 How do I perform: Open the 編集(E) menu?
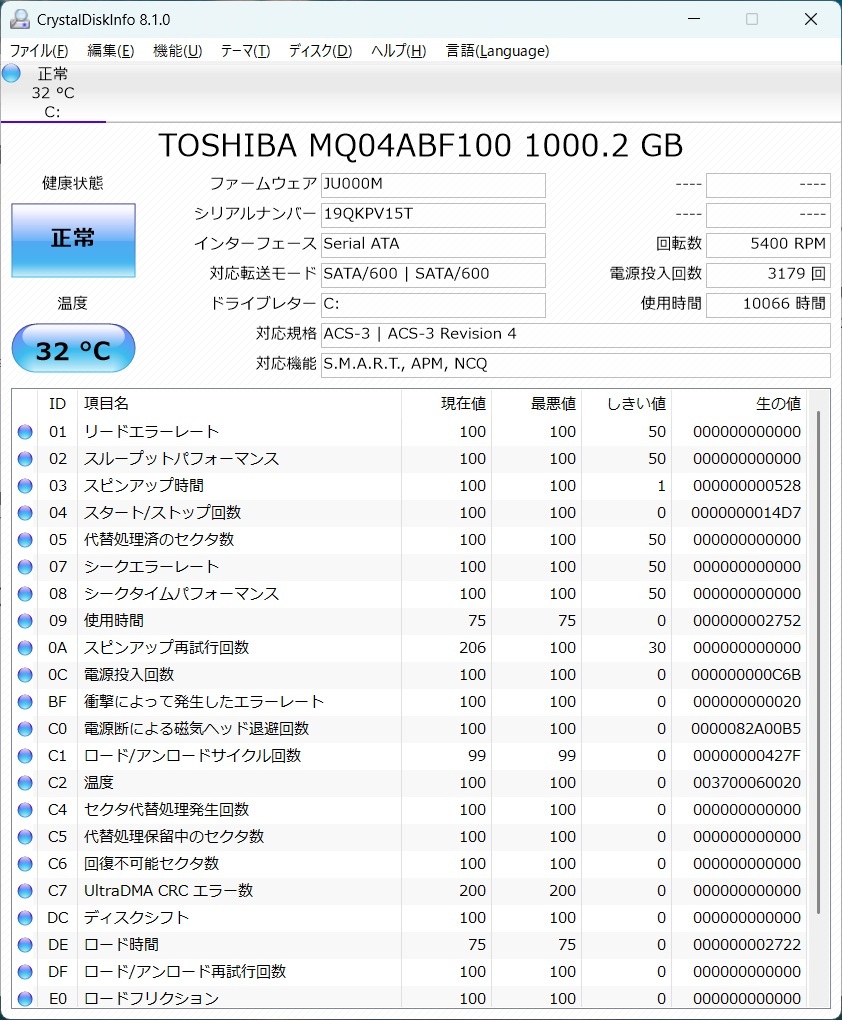[111, 51]
